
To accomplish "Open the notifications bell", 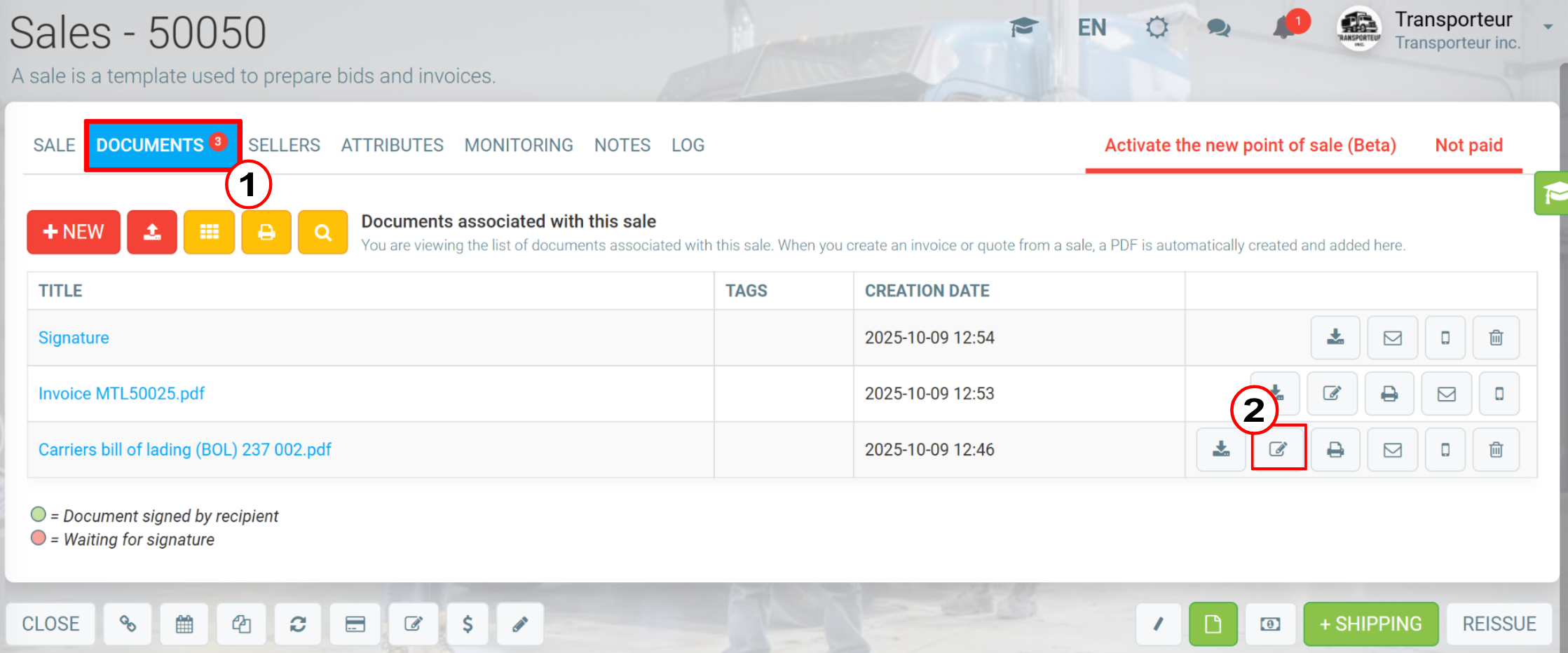I will point(1284,28).
